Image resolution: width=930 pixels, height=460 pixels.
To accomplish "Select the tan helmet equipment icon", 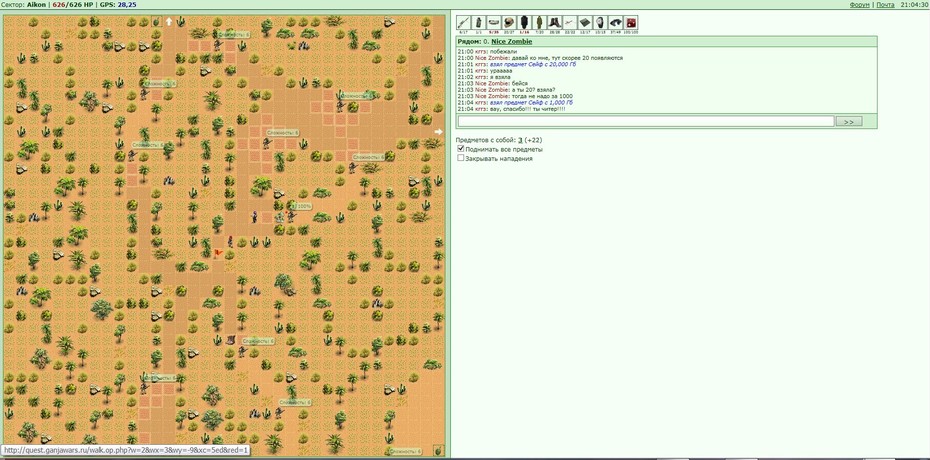I will click(x=509, y=23).
